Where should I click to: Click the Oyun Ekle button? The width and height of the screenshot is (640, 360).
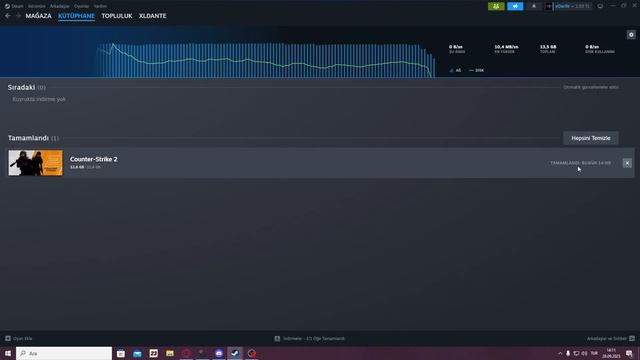click(19, 338)
